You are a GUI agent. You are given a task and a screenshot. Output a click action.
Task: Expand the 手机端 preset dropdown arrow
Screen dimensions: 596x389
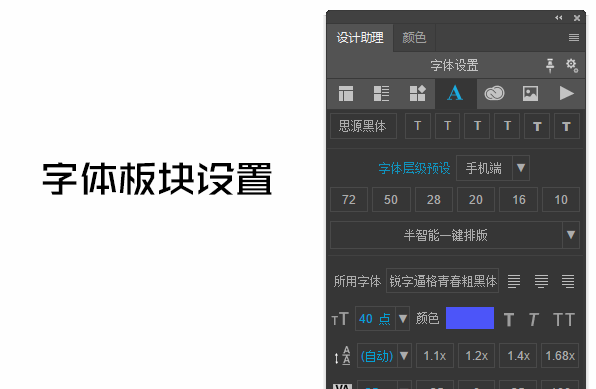click(x=521, y=168)
